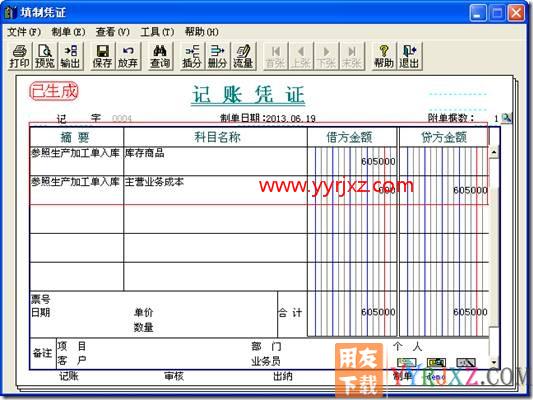This screenshot has height=400, width=533.
Task: Click debit amount 605000 in first row
Action: pyautogui.click(x=378, y=161)
